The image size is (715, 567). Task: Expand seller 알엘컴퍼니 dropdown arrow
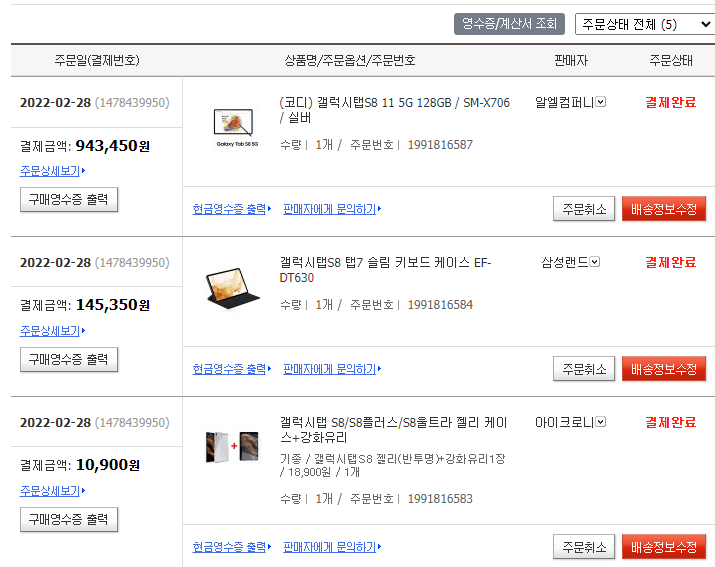pyautogui.click(x=601, y=102)
